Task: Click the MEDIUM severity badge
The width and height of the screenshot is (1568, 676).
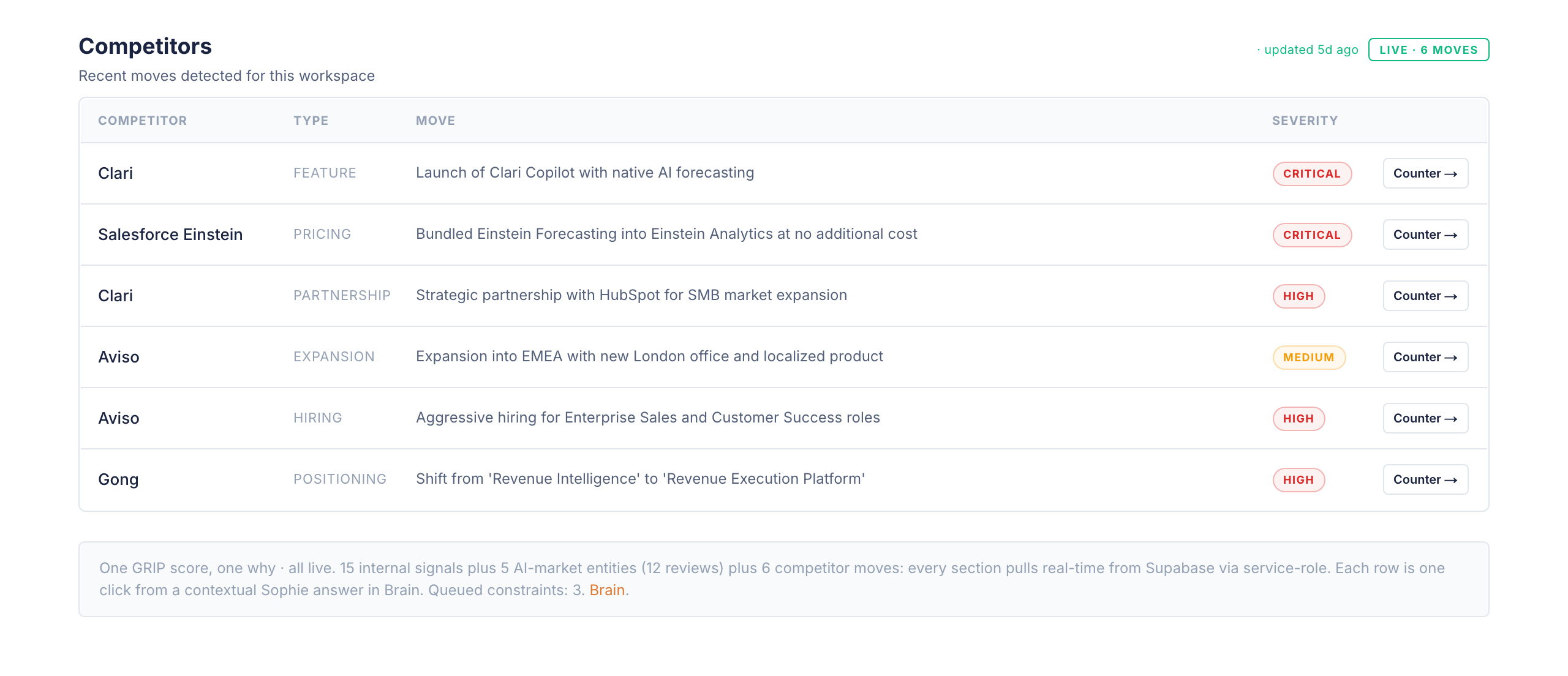Action: point(1309,358)
